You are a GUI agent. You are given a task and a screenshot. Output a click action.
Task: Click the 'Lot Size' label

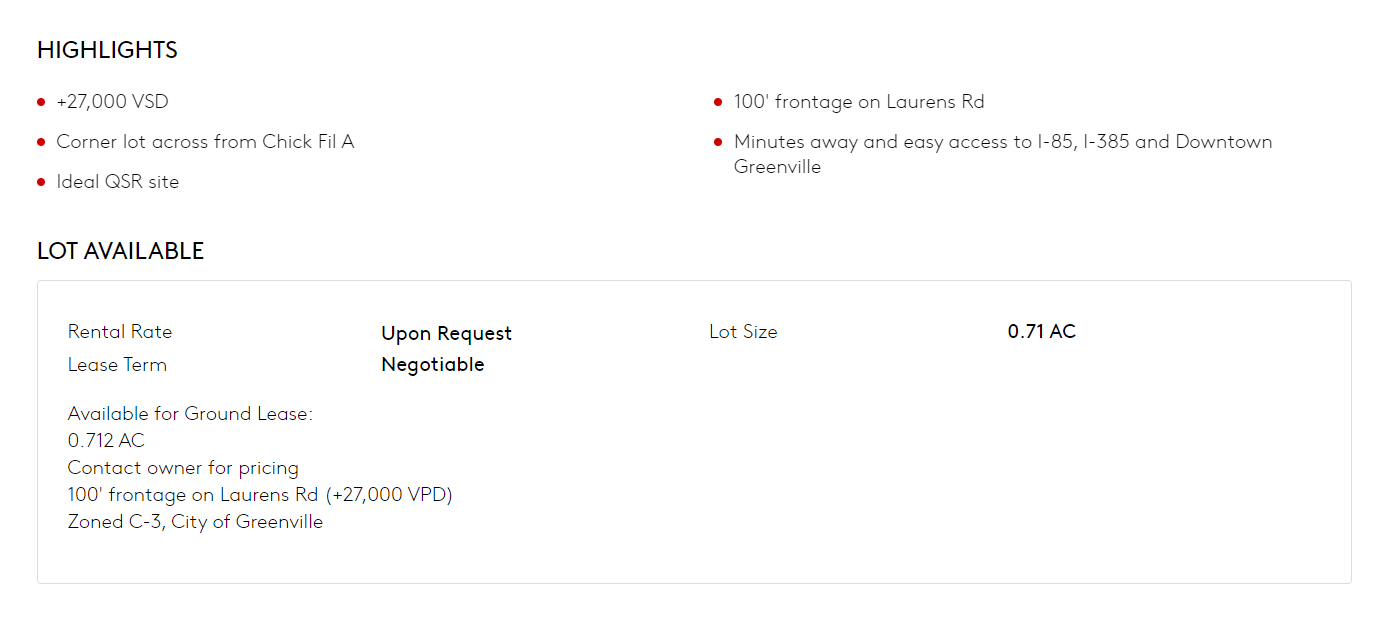[743, 332]
